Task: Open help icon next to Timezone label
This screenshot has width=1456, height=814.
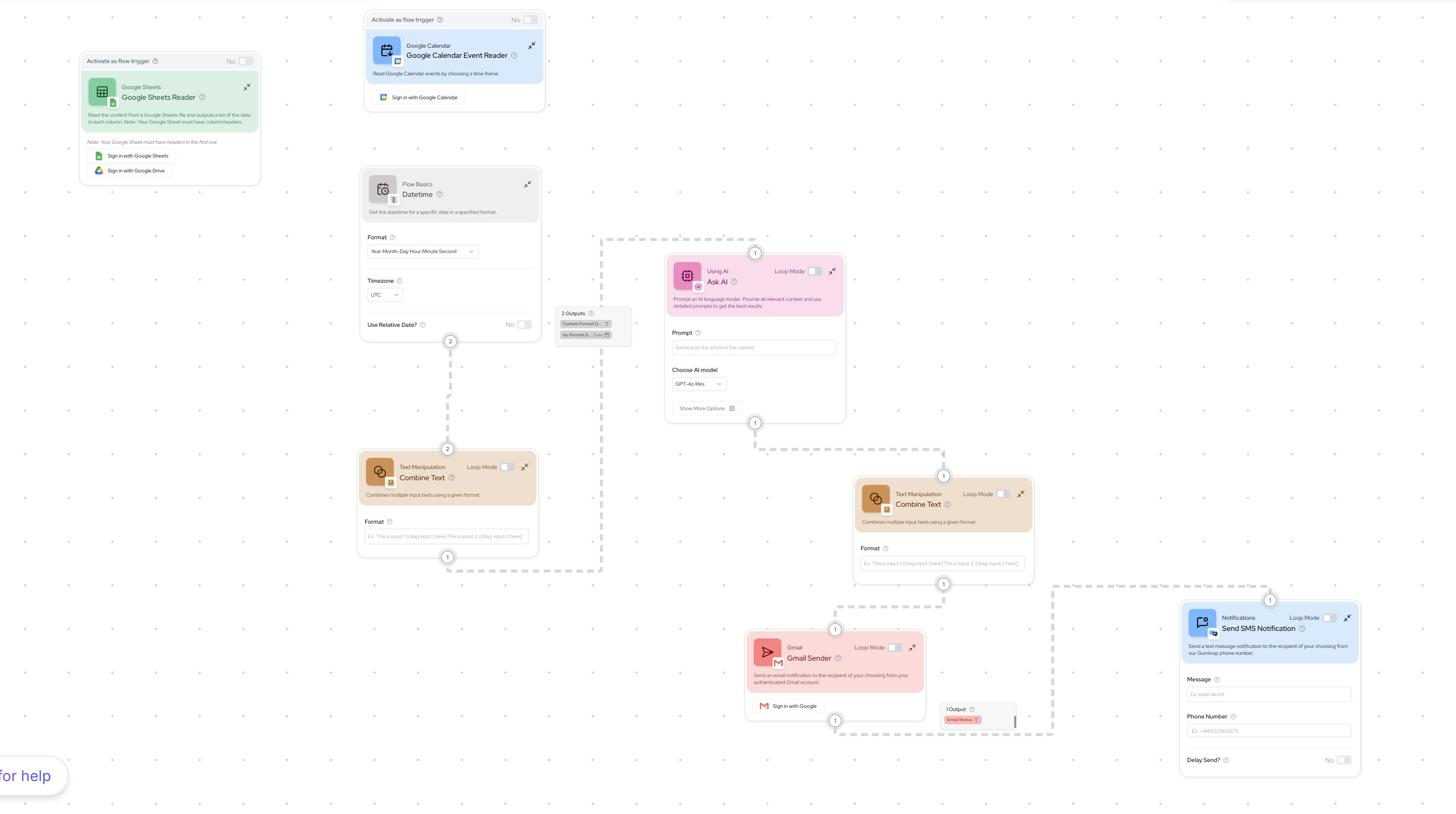Action: 400,281
